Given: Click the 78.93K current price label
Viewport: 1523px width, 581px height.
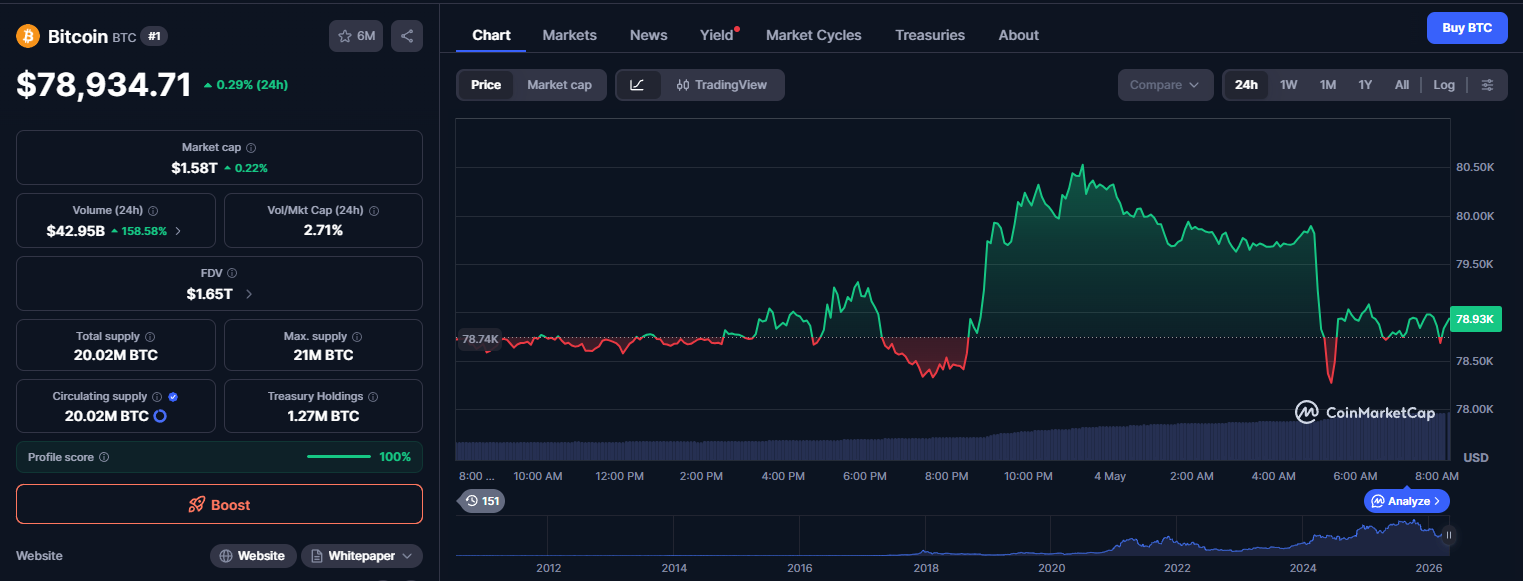Looking at the screenshot, I should pyautogui.click(x=1475, y=320).
